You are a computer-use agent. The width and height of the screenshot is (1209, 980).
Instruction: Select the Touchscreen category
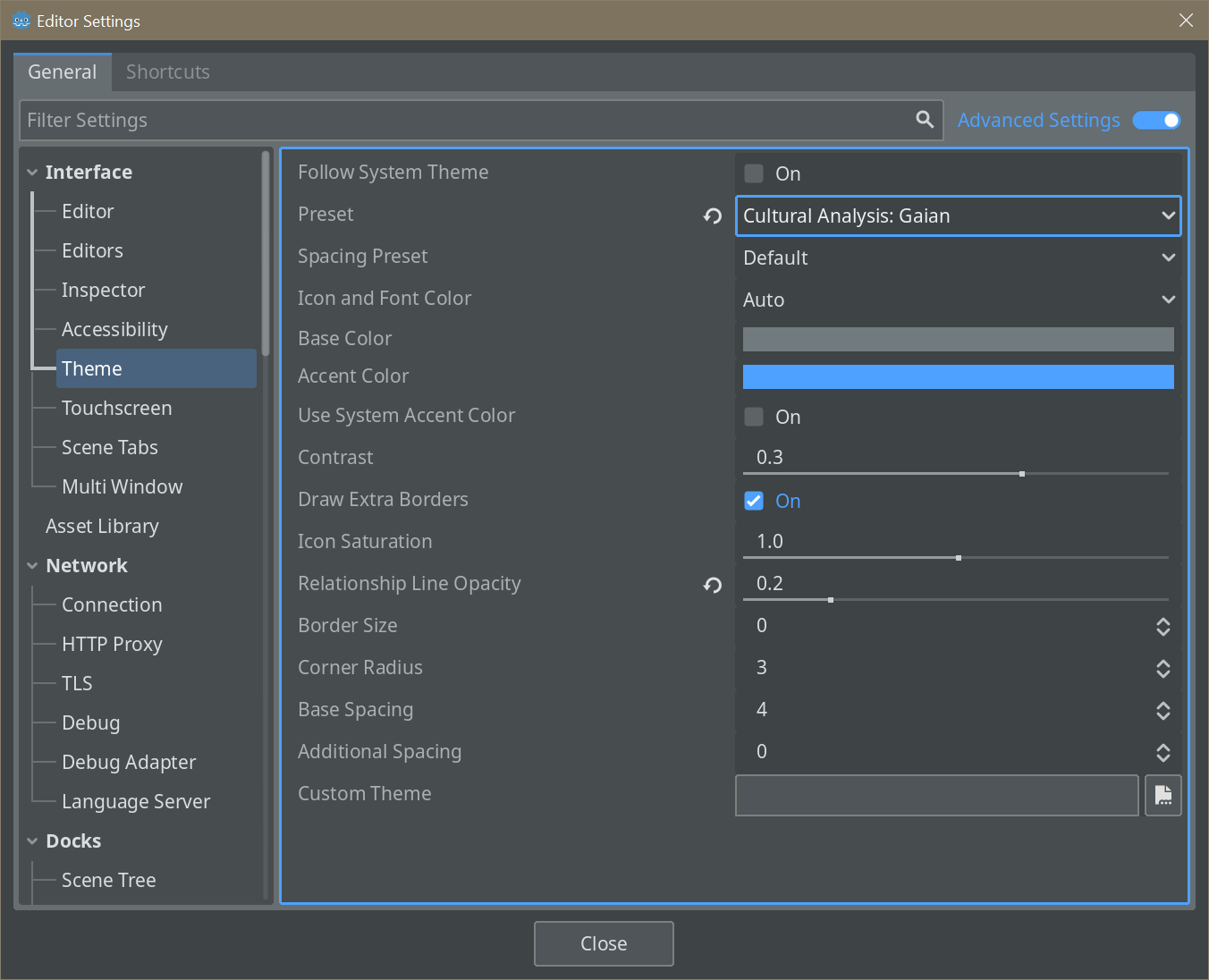117,408
